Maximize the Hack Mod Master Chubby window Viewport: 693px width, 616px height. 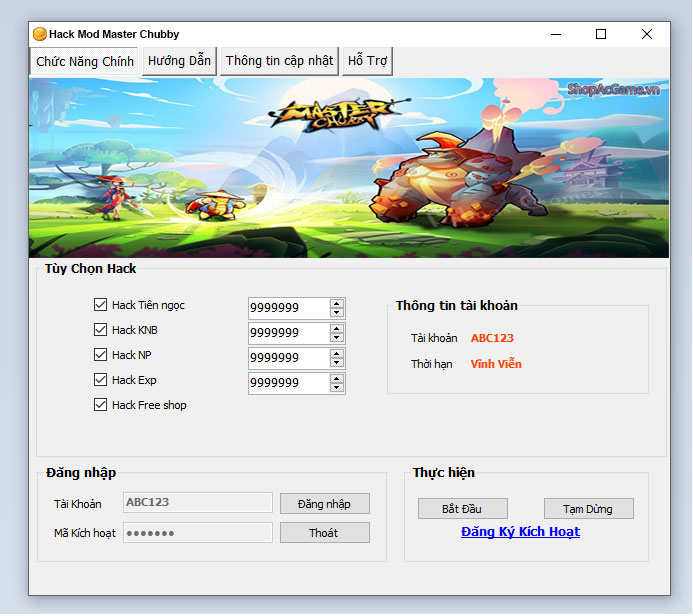point(601,34)
